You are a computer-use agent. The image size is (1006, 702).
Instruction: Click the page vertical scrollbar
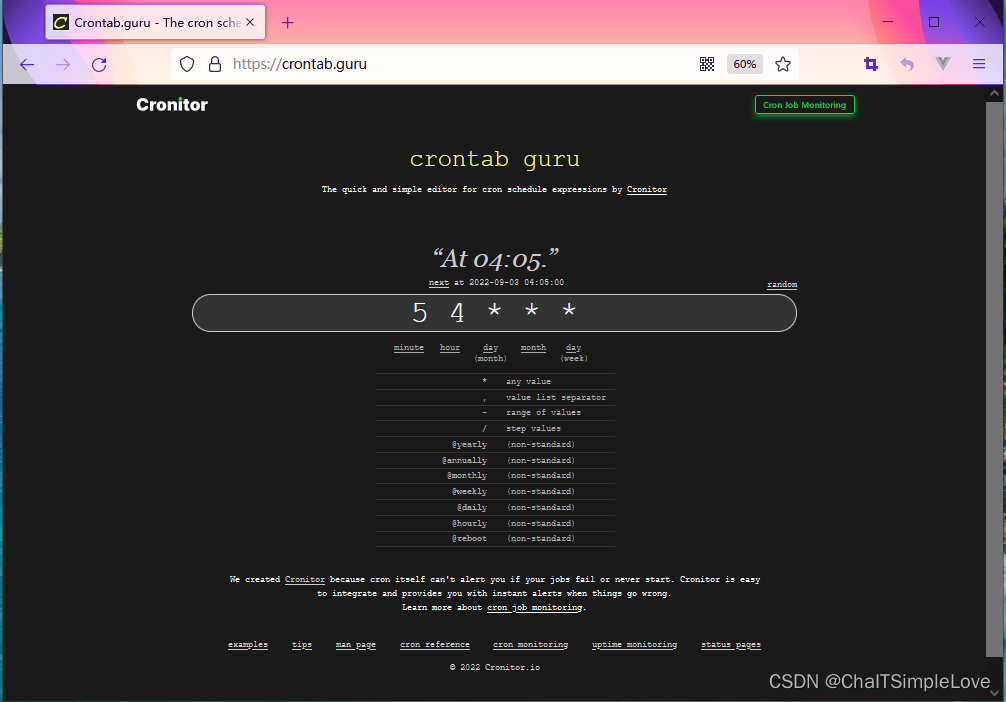tap(994, 379)
